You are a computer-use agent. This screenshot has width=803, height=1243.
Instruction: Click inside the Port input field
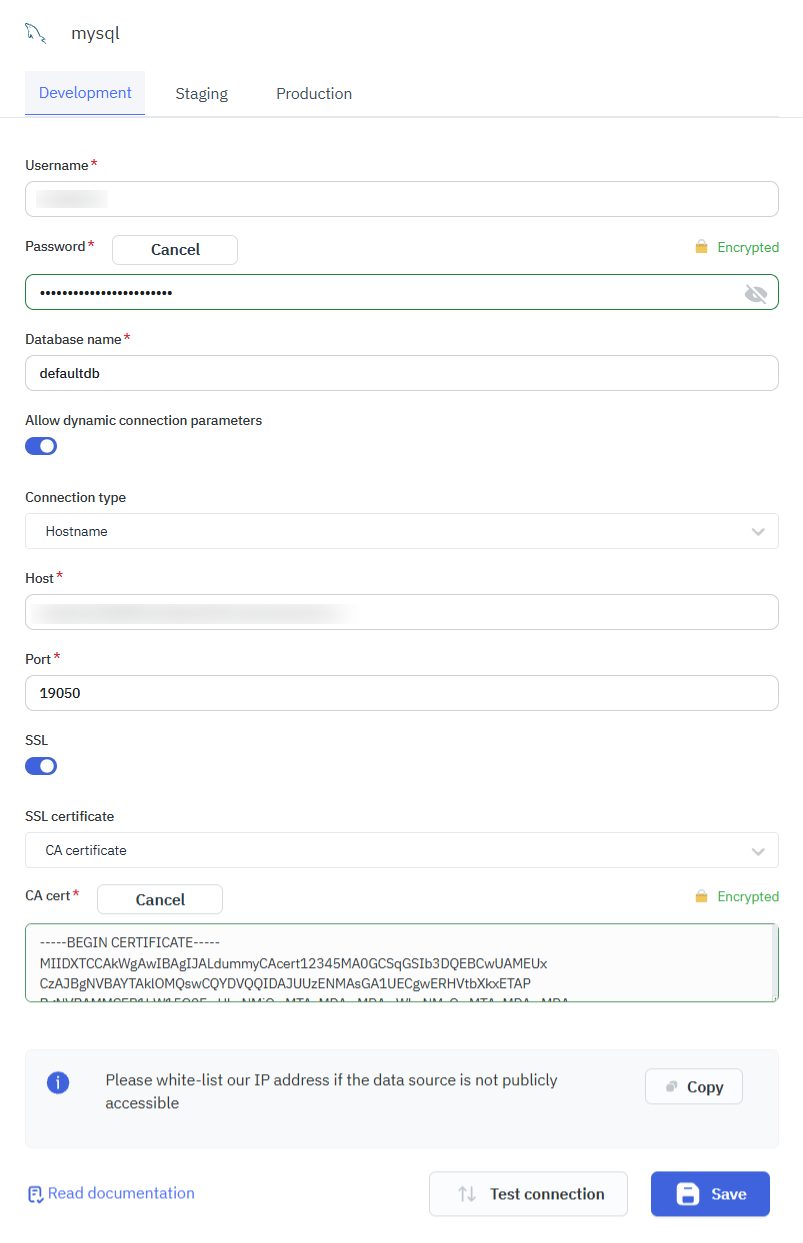point(400,692)
